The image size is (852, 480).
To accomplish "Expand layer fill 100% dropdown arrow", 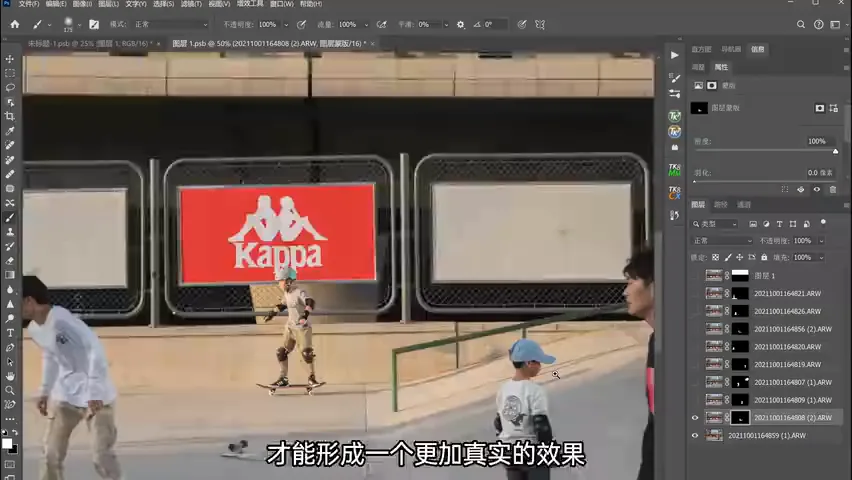I will [821, 257].
